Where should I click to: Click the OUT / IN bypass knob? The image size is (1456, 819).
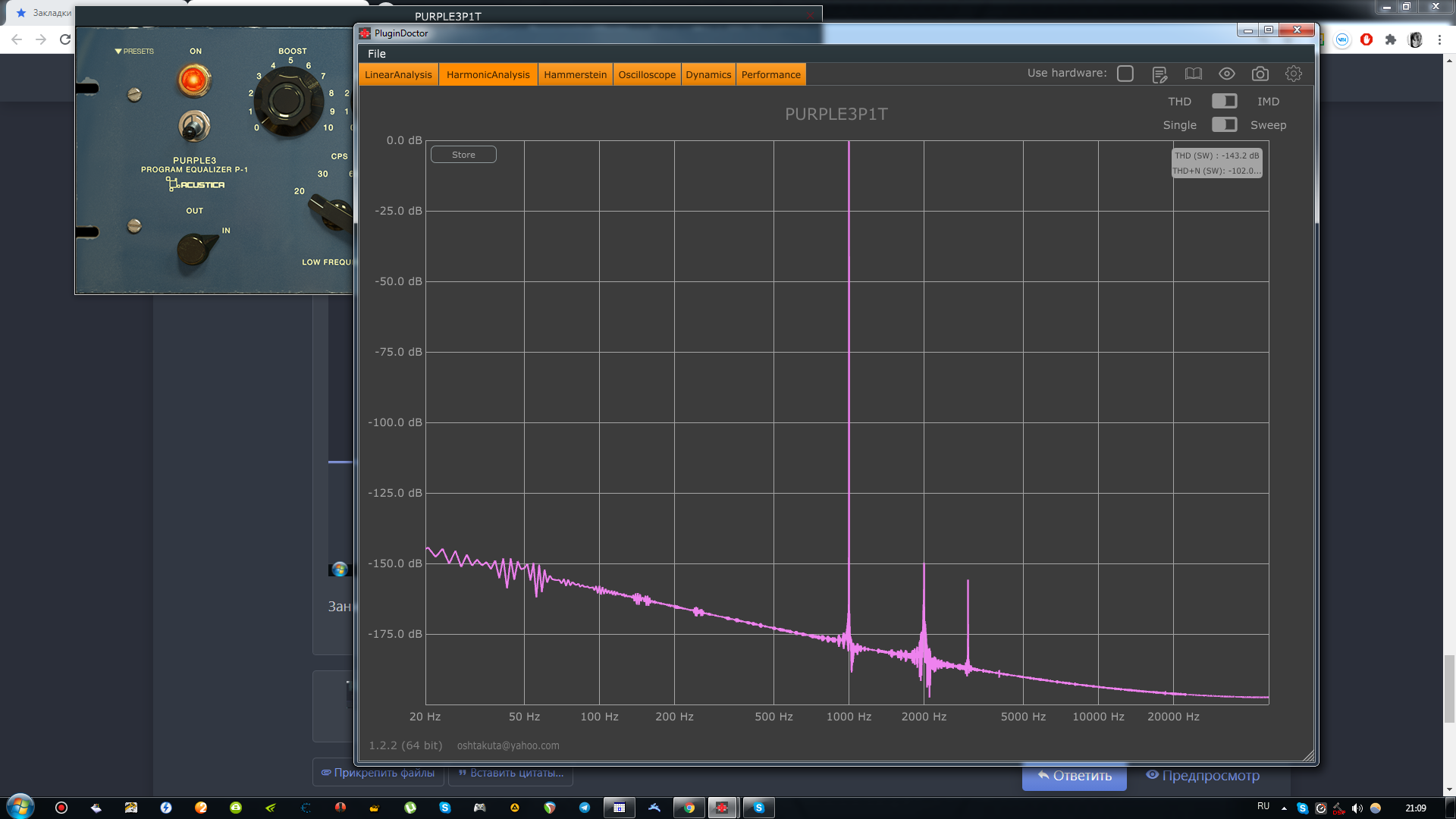[197, 249]
